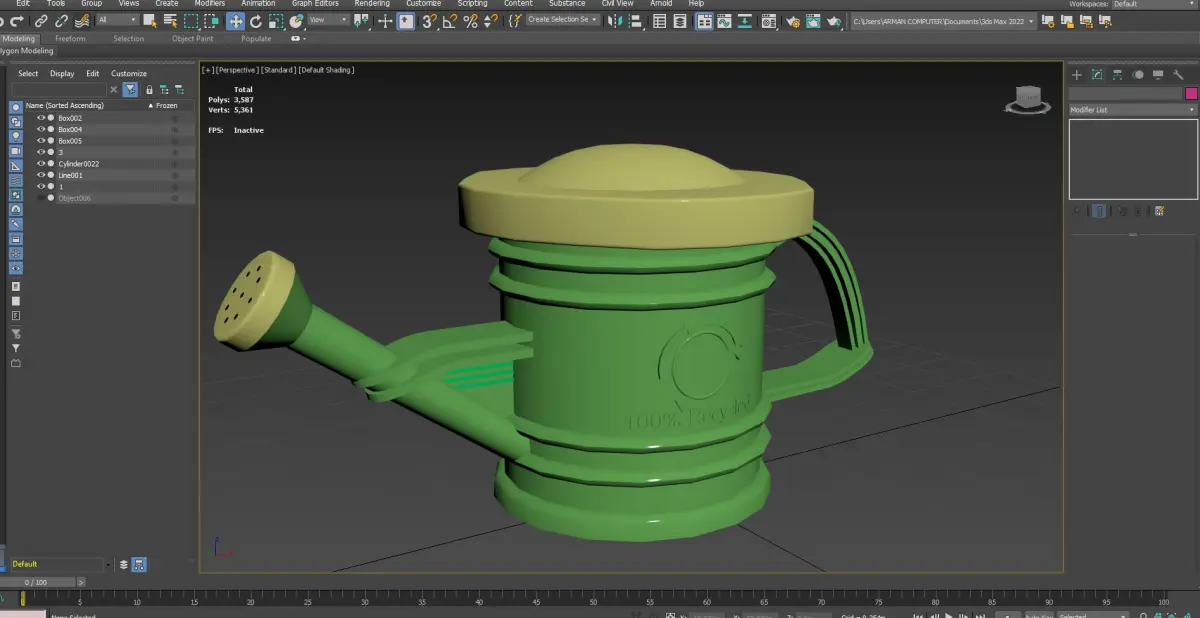The image size is (1200, 618).
Task: Switch to the Object Paint ribbon tab
Action: (192, 38)
